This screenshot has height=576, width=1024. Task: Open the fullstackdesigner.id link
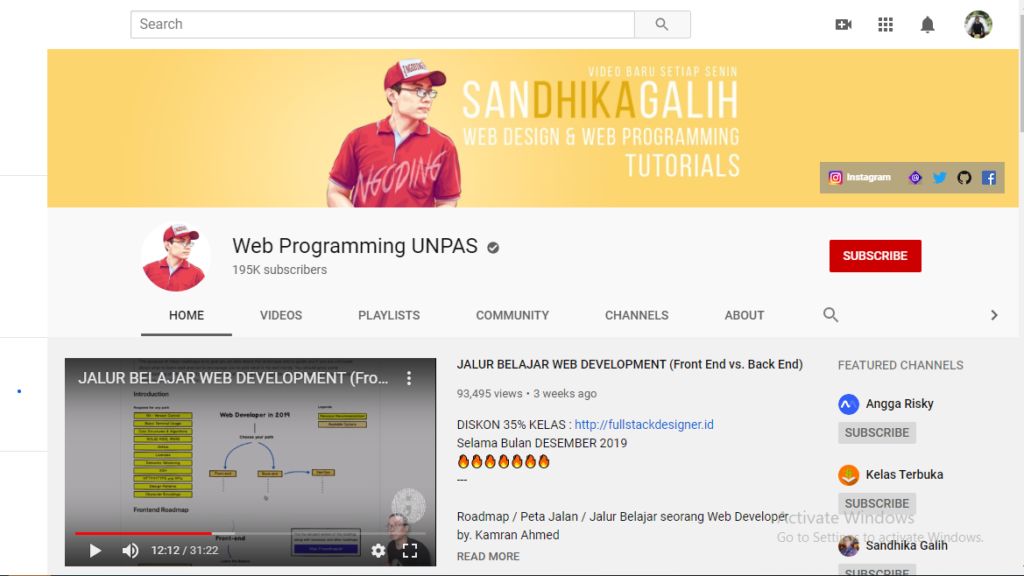coord(644,424)
